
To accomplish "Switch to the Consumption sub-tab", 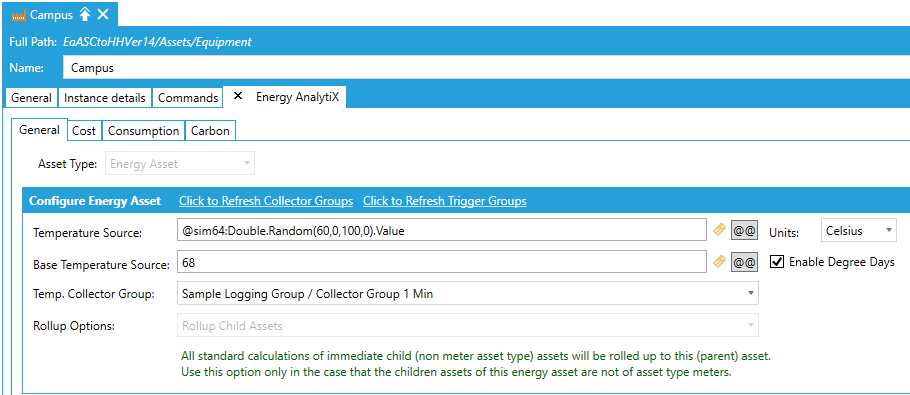I will [143, 131].
